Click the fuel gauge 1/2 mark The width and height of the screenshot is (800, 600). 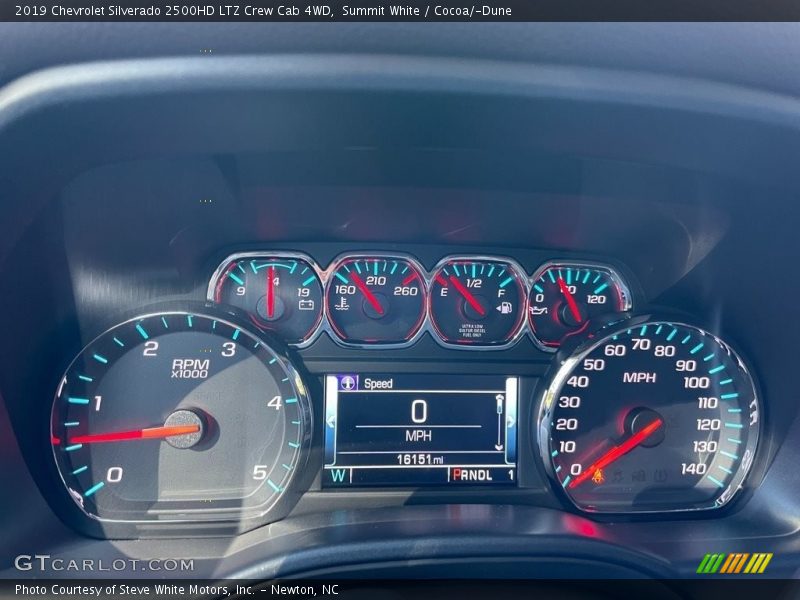pyautogui.click(x=474, y=283)
